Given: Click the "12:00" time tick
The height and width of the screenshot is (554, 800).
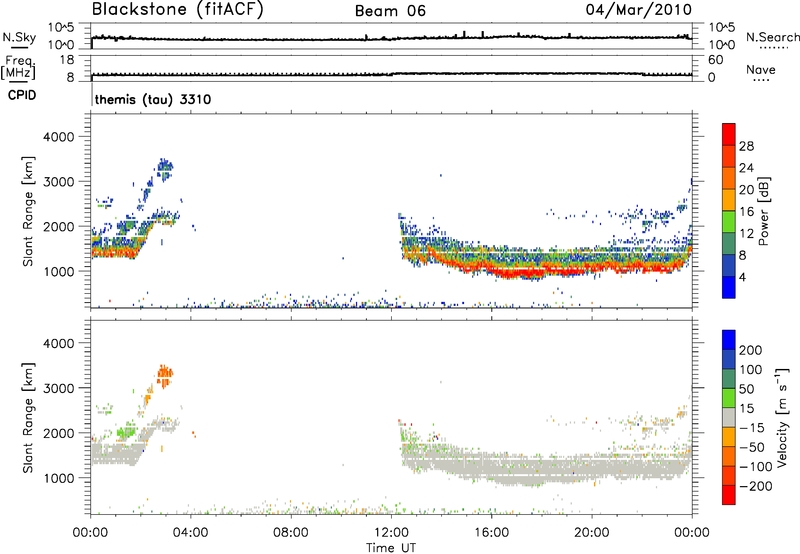Looking at the screenshot, I should [x=391, y=533].
